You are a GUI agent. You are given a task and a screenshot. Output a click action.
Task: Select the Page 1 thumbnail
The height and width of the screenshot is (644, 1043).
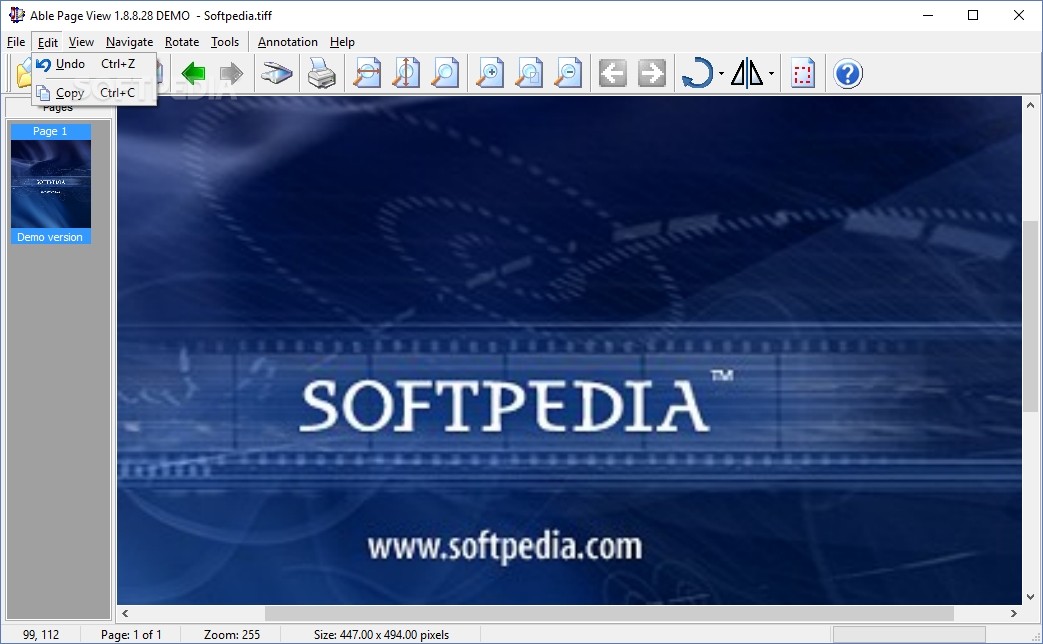pyautogui.click(x=51, y=184)
